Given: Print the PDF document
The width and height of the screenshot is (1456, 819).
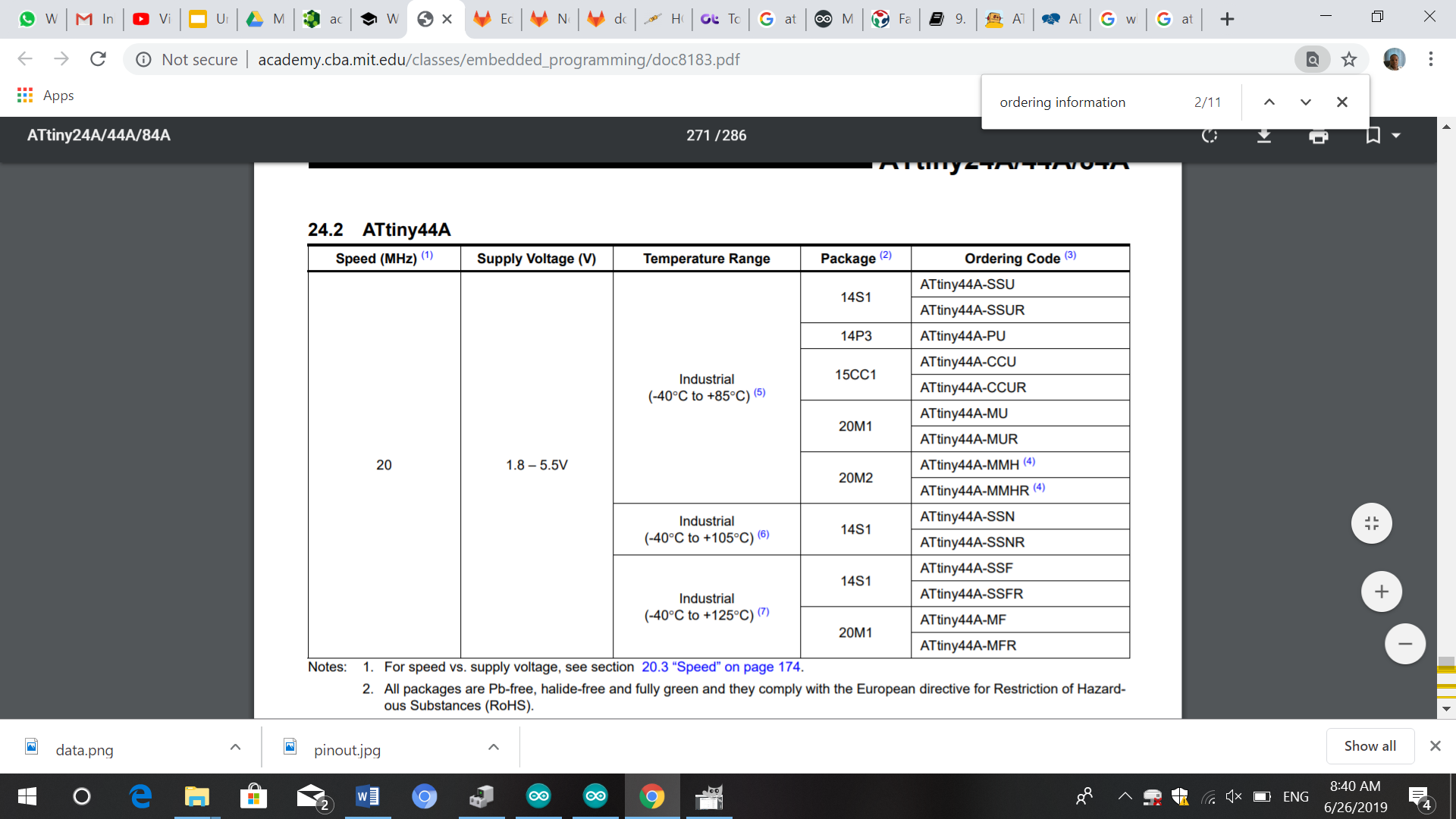Looking at the screenshot, I should pos(1319,136).
